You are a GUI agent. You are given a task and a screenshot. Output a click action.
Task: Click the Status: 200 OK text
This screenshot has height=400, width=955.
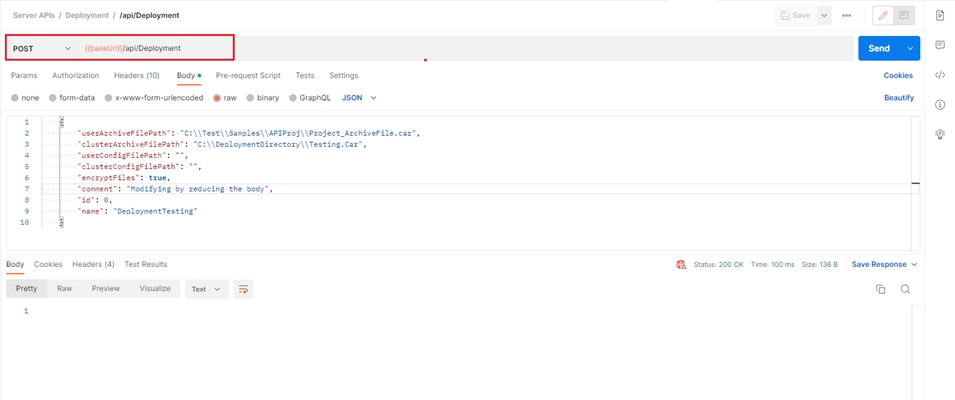(719, 264)
